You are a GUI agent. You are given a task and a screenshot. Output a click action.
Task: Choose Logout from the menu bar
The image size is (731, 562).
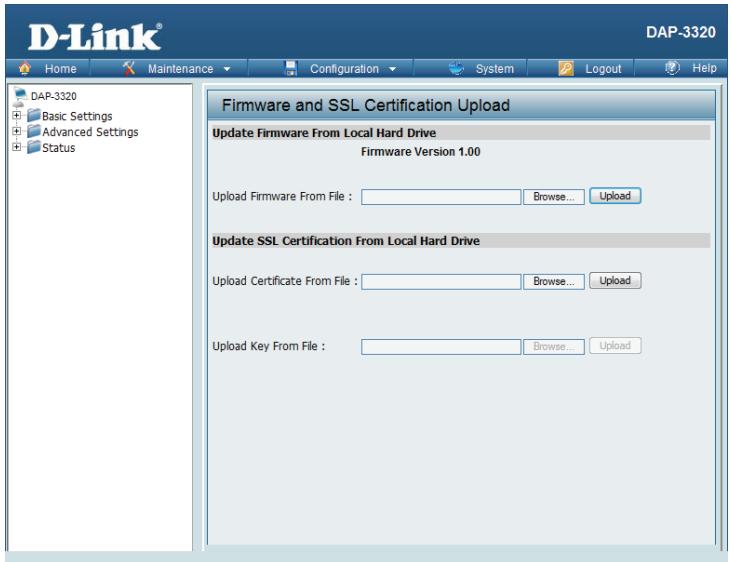coord(603,69)
